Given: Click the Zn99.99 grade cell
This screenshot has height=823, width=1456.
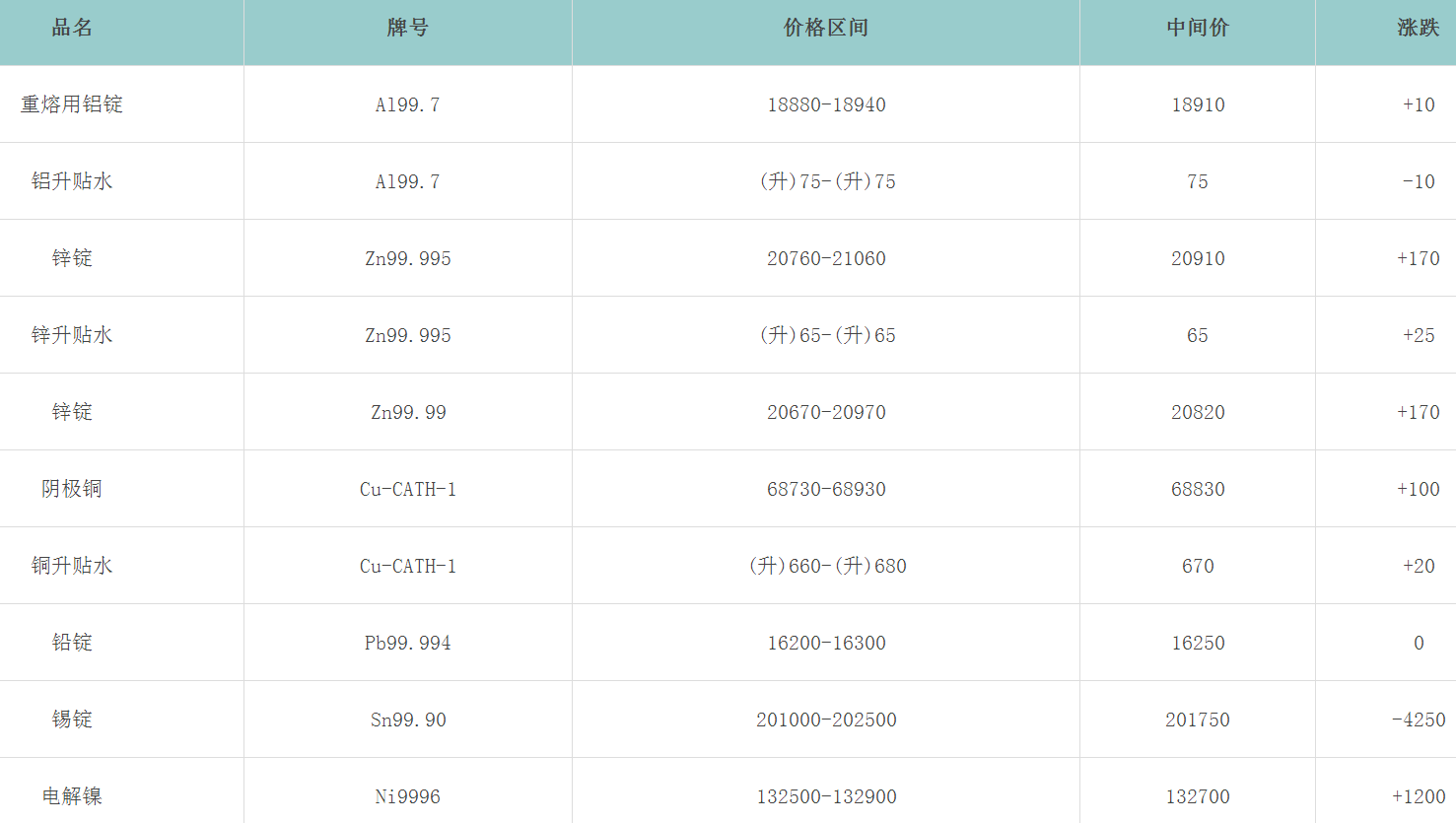Looking at the screenshot, I should pos(408,412).
